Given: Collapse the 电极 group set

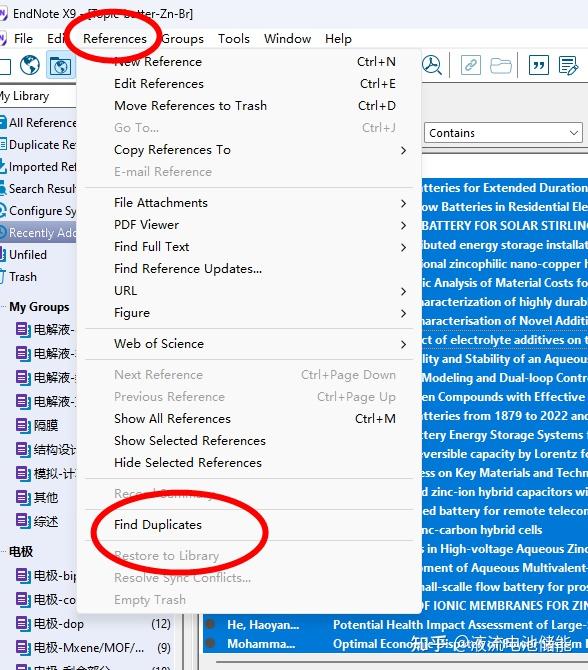Looking at the screenshot, I should pos(3,552).
